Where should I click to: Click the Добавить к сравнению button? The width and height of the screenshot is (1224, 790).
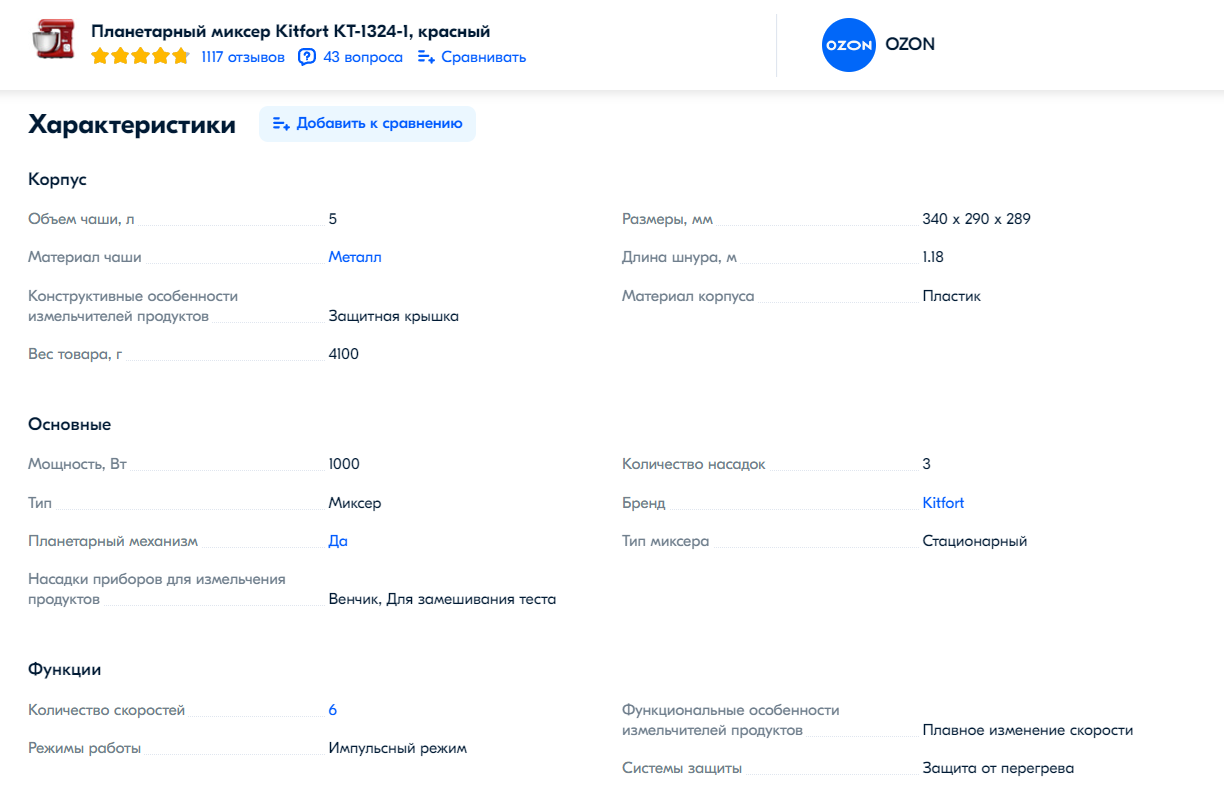367,124
